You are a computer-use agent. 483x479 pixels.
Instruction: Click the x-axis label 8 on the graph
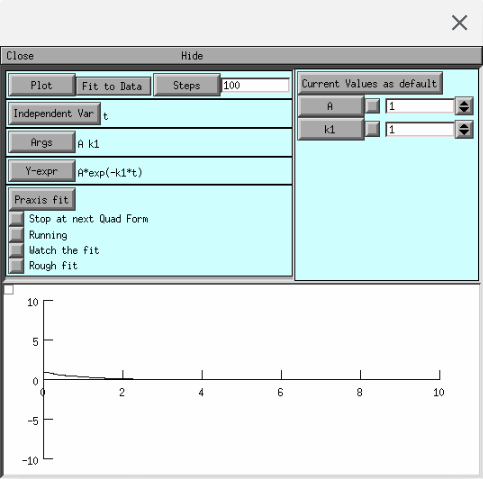coord(359,392)
